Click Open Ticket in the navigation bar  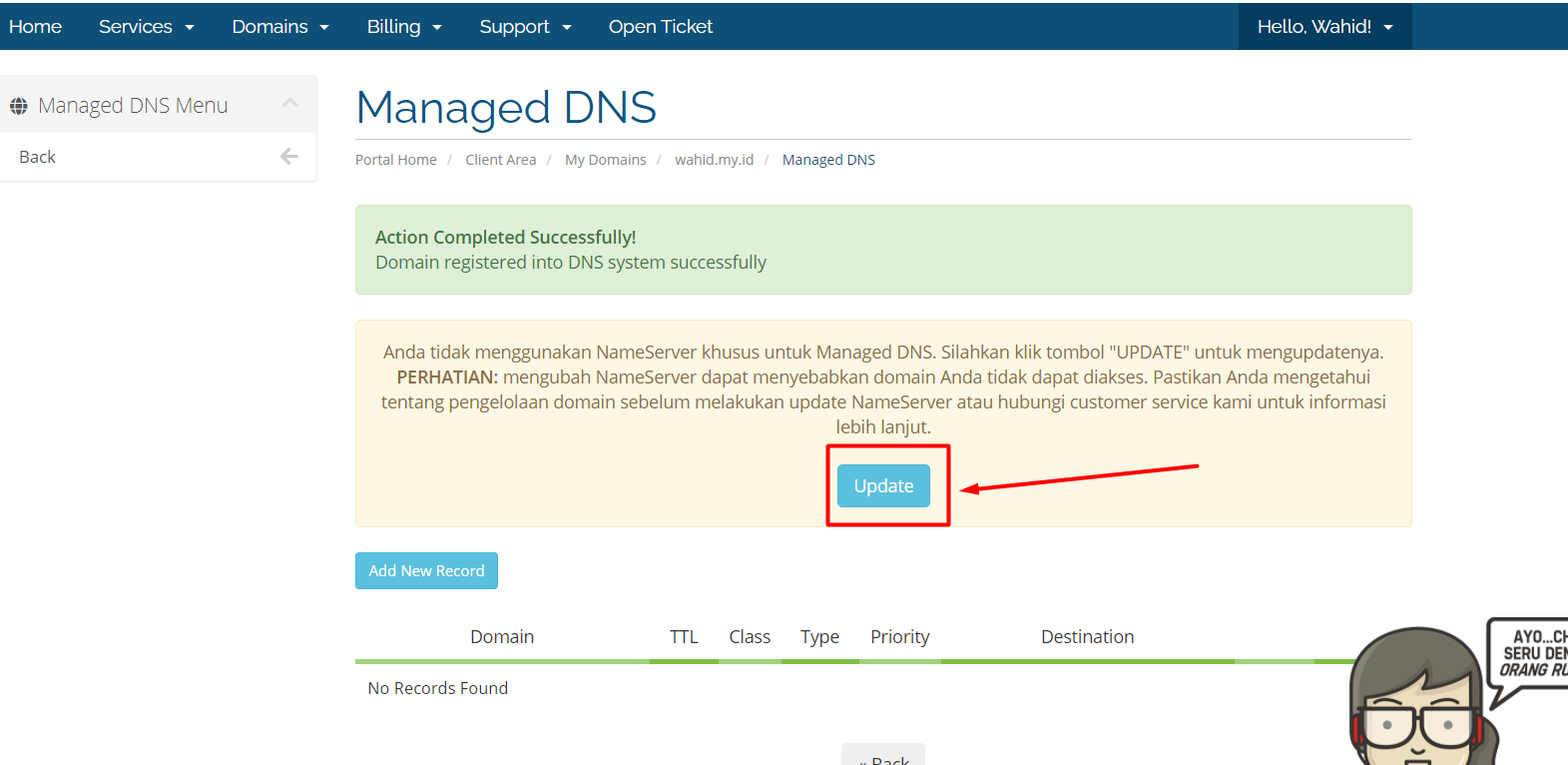pos(661,27)
